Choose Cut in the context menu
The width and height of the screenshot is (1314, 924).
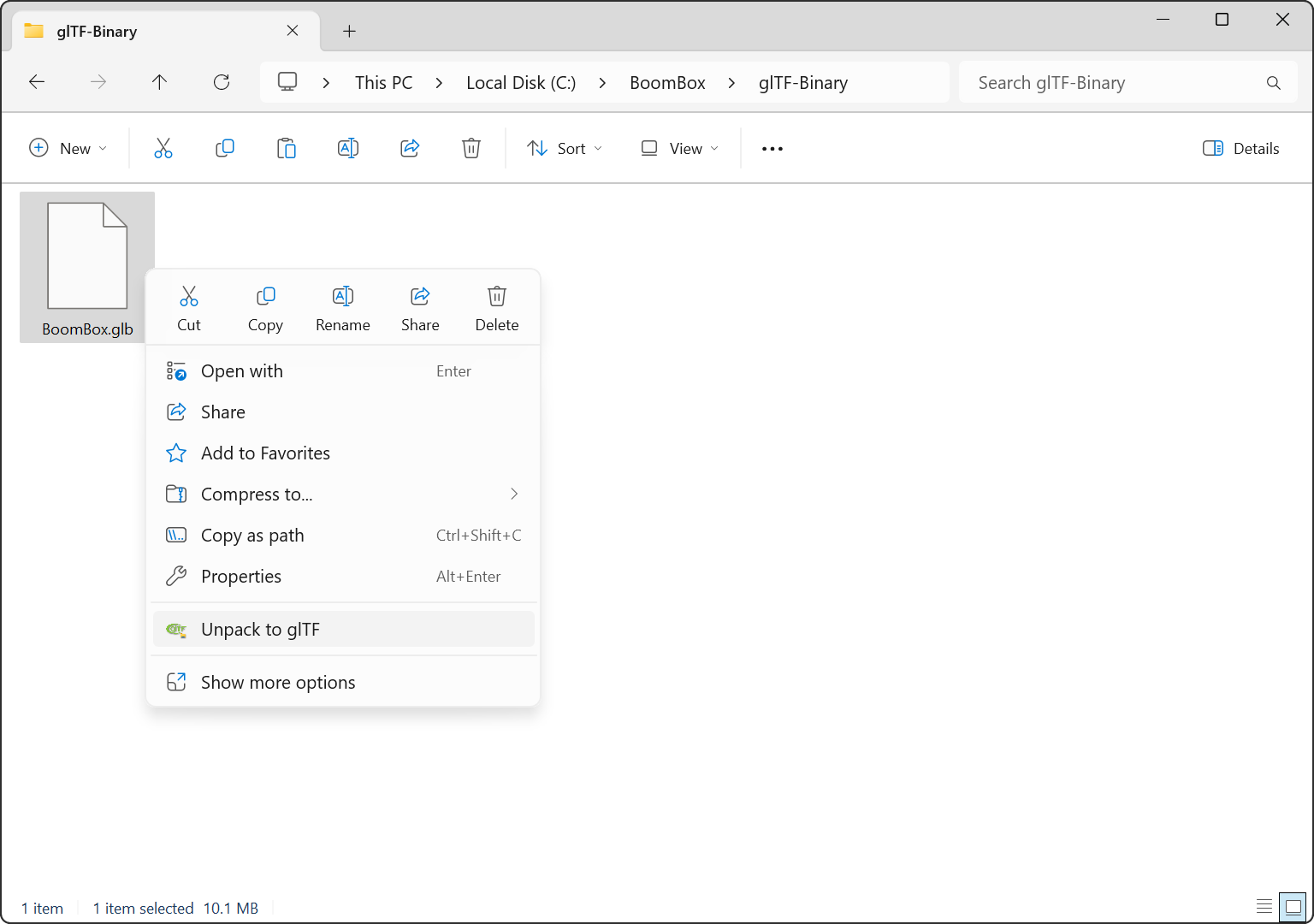(x=189, y=309)
